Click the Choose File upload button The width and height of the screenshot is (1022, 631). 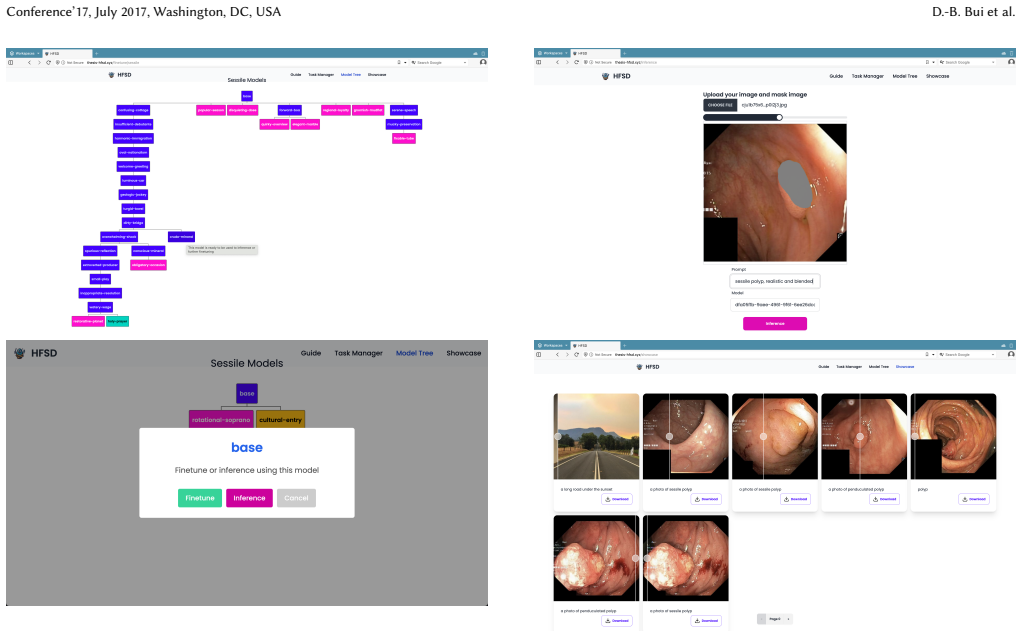click(720, 105)
